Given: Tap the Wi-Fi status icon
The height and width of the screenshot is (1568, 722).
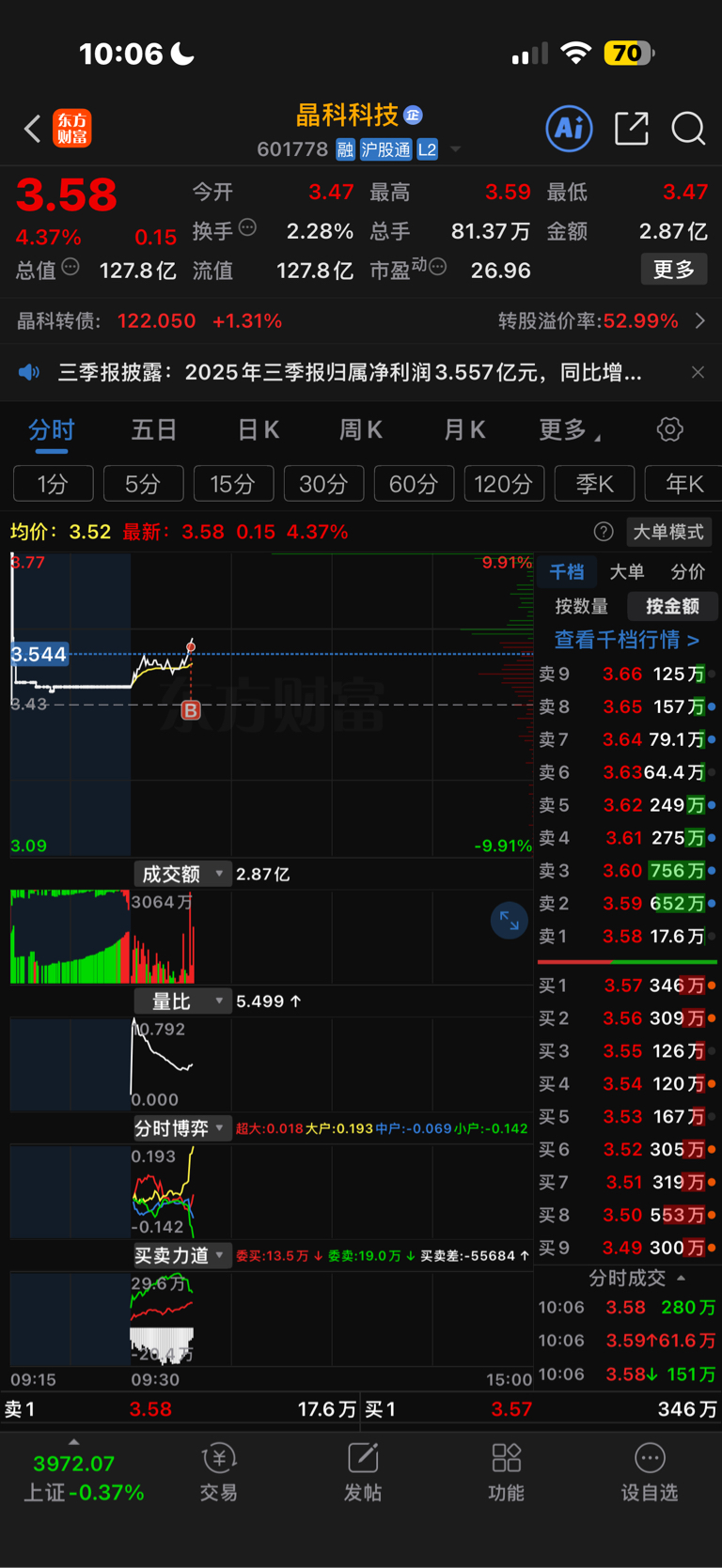Looking at the screenshot, I should (x=575, y=54).
